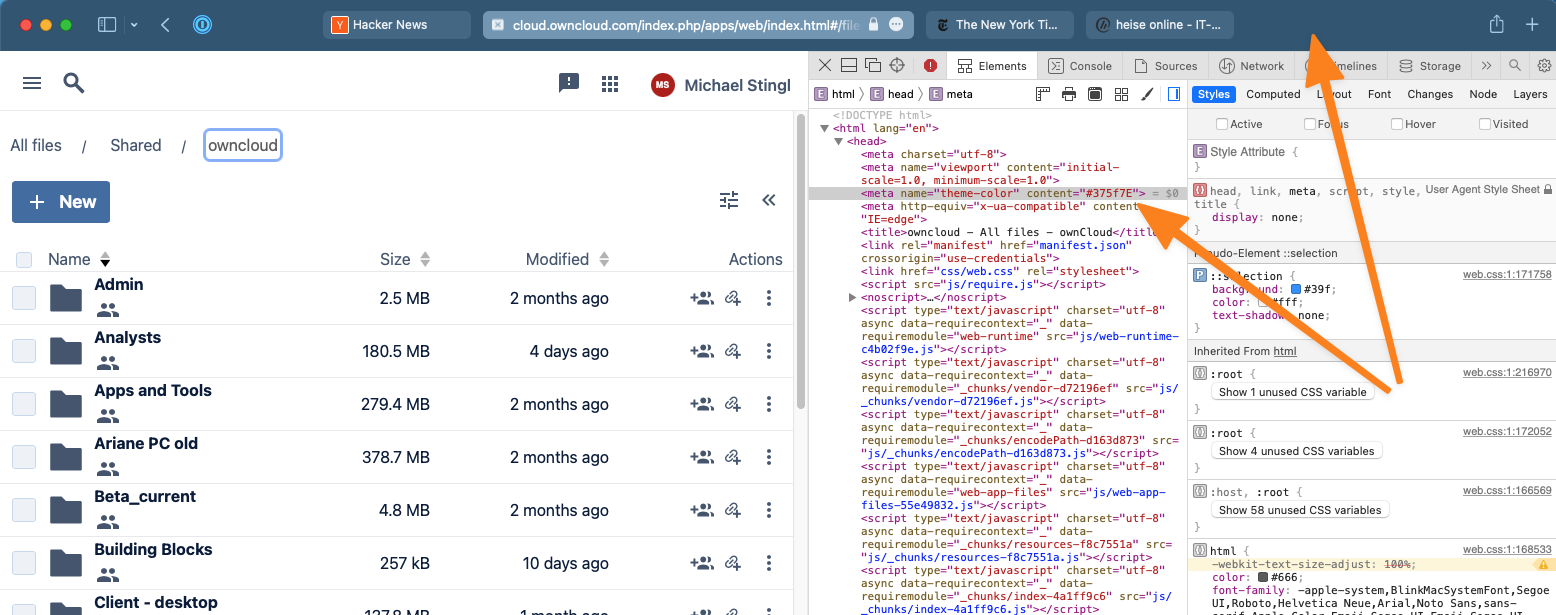Viewport: 1556px width, 615px height.
Task: Click Show 58 unused CSS variables
Action: coord(1300,510)
